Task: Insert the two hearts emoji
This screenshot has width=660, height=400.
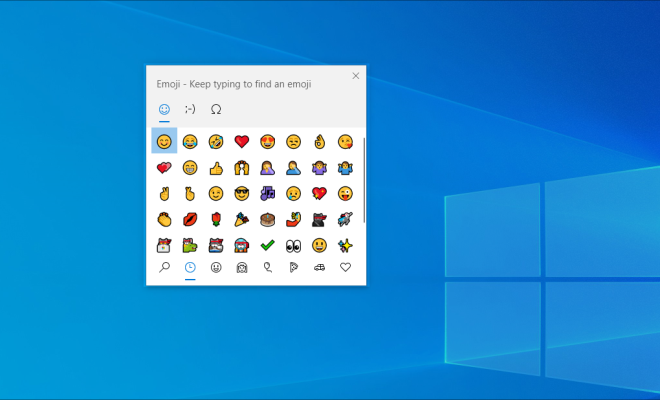Action: click(164, 168)
